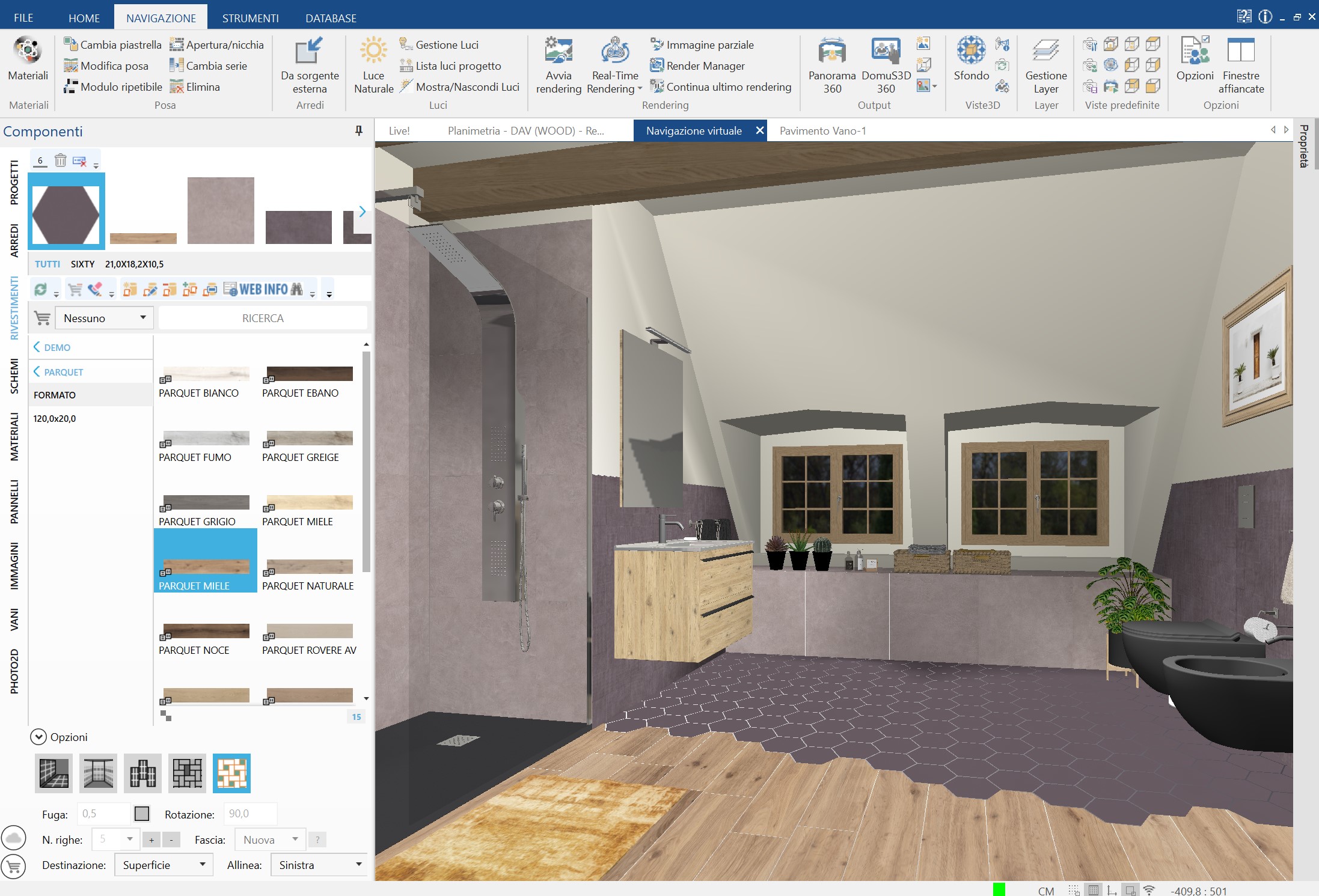Image resolution: width=1319 pixels, height=896 pixels.
Task: Click the RICERCA search field
Action: pos(263,318)
